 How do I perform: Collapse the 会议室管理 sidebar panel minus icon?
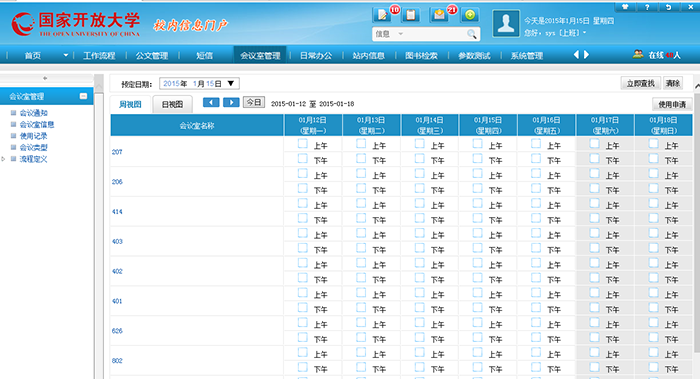83,96
